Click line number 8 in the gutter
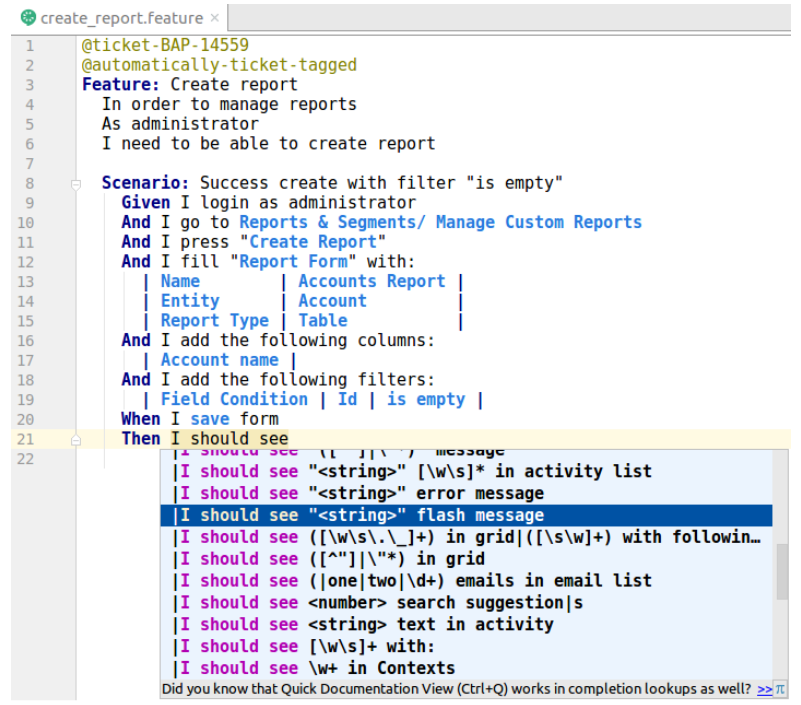The width and height of the screenshot is (801, 705). tap(29, 184)
